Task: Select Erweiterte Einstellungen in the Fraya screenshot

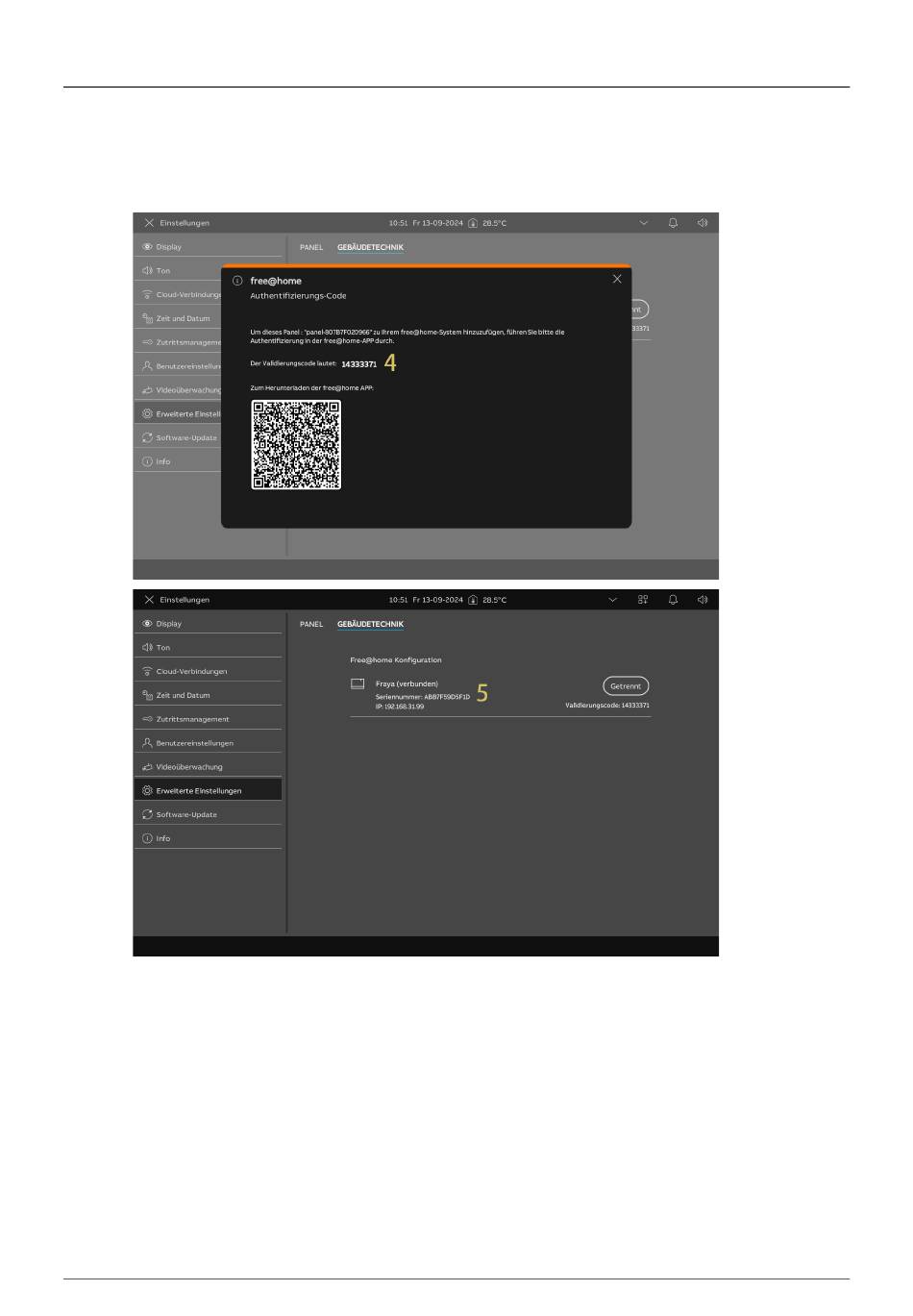Action: click(x=209, y=790)
